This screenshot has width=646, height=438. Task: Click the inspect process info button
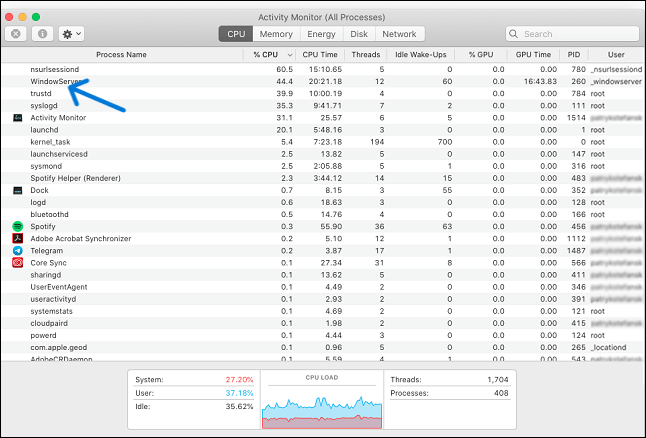coord(43,34)
